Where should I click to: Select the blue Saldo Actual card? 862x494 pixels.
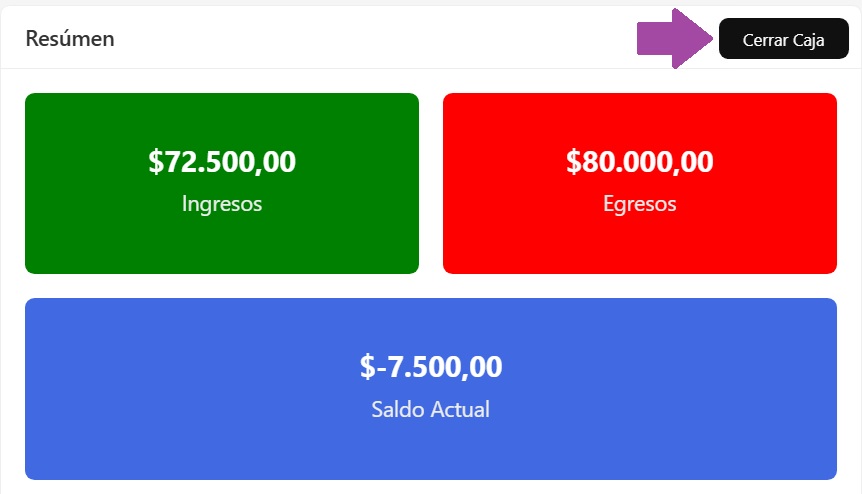(x=430, y=450)
